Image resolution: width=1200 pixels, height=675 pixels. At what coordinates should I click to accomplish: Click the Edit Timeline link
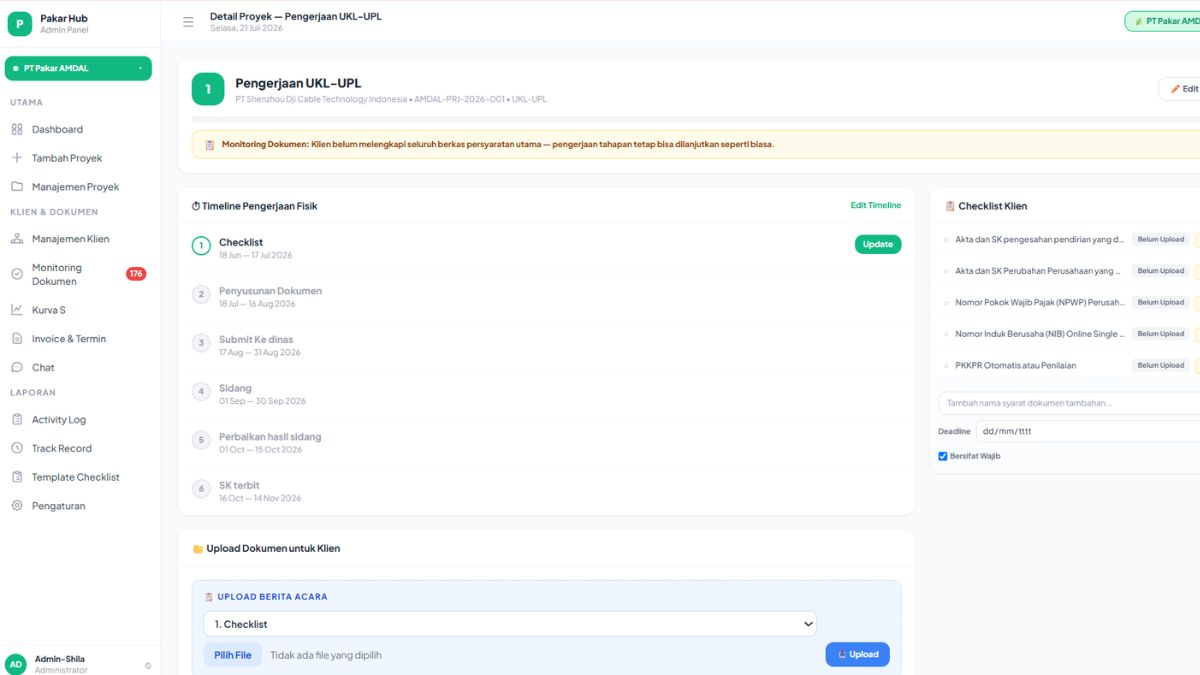click(x=876, y=205)
